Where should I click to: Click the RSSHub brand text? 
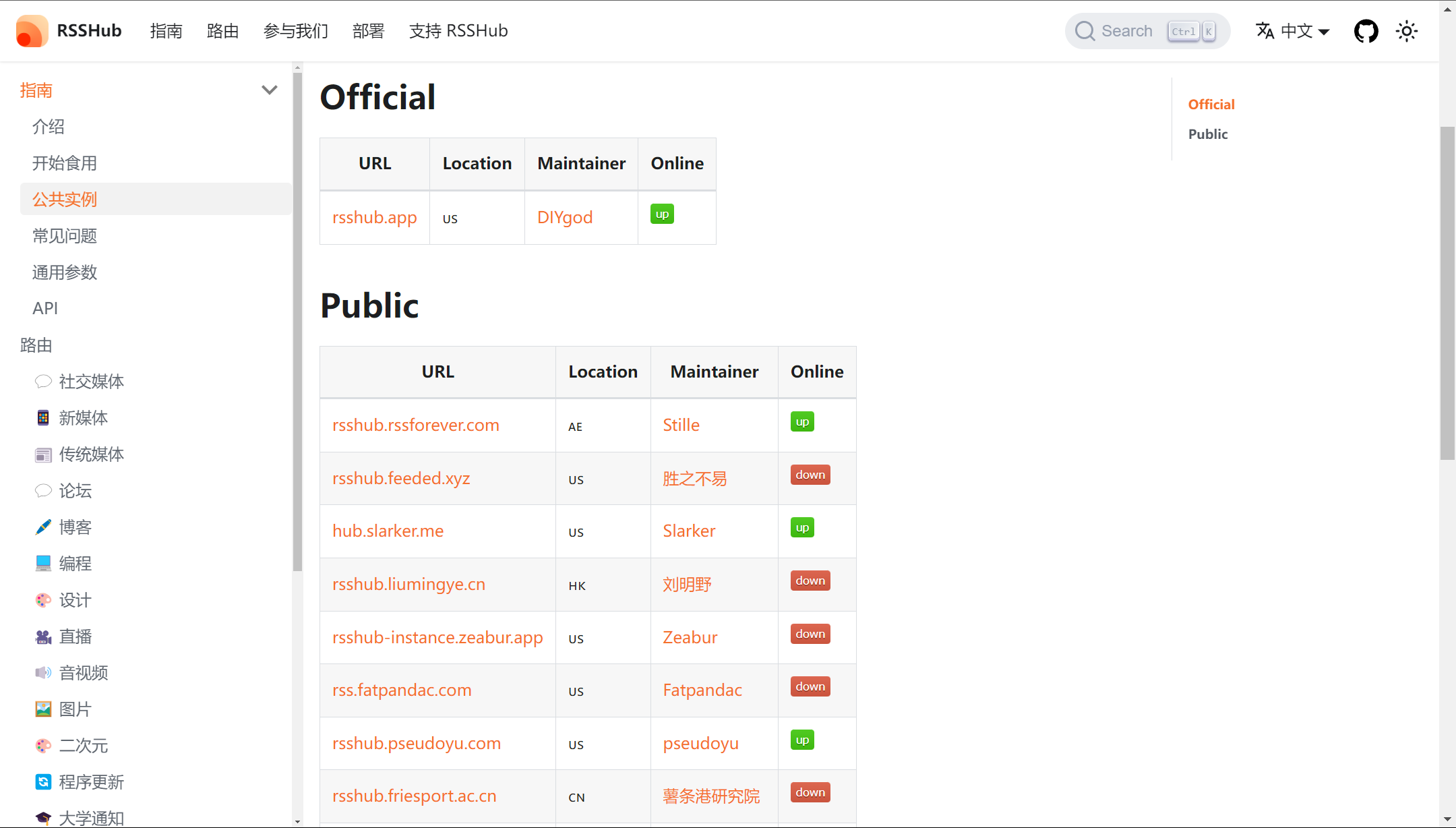coord(89,31)
